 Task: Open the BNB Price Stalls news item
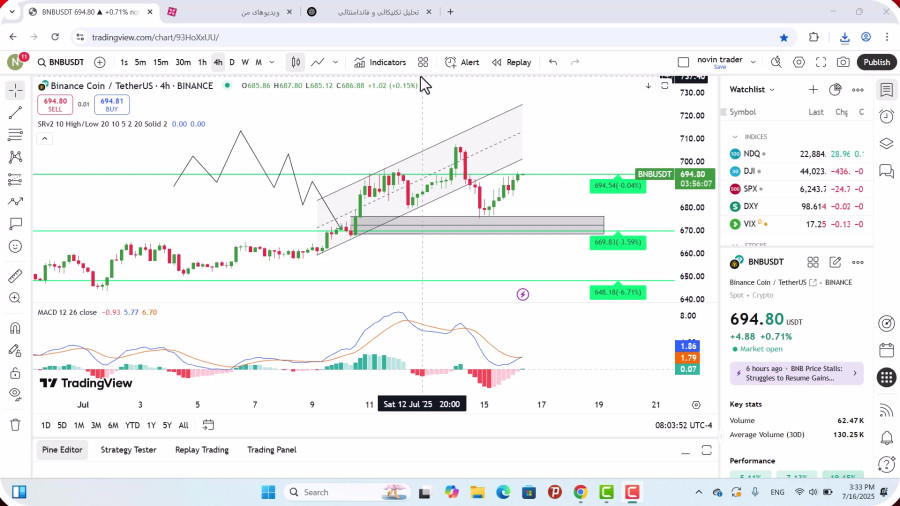tap(796, 373)
